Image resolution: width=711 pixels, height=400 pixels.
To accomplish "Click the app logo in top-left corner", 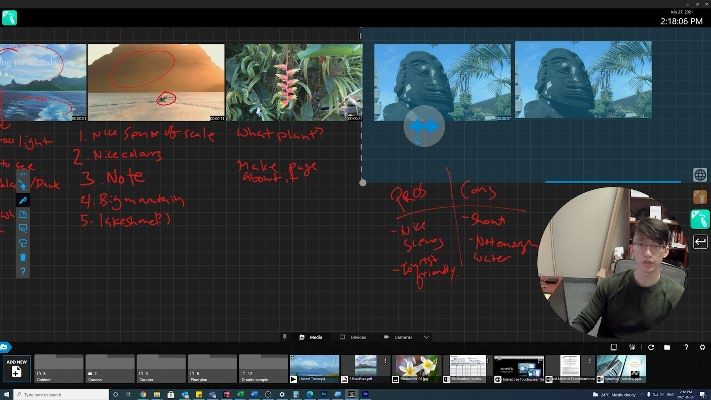I will coord(9,18).
